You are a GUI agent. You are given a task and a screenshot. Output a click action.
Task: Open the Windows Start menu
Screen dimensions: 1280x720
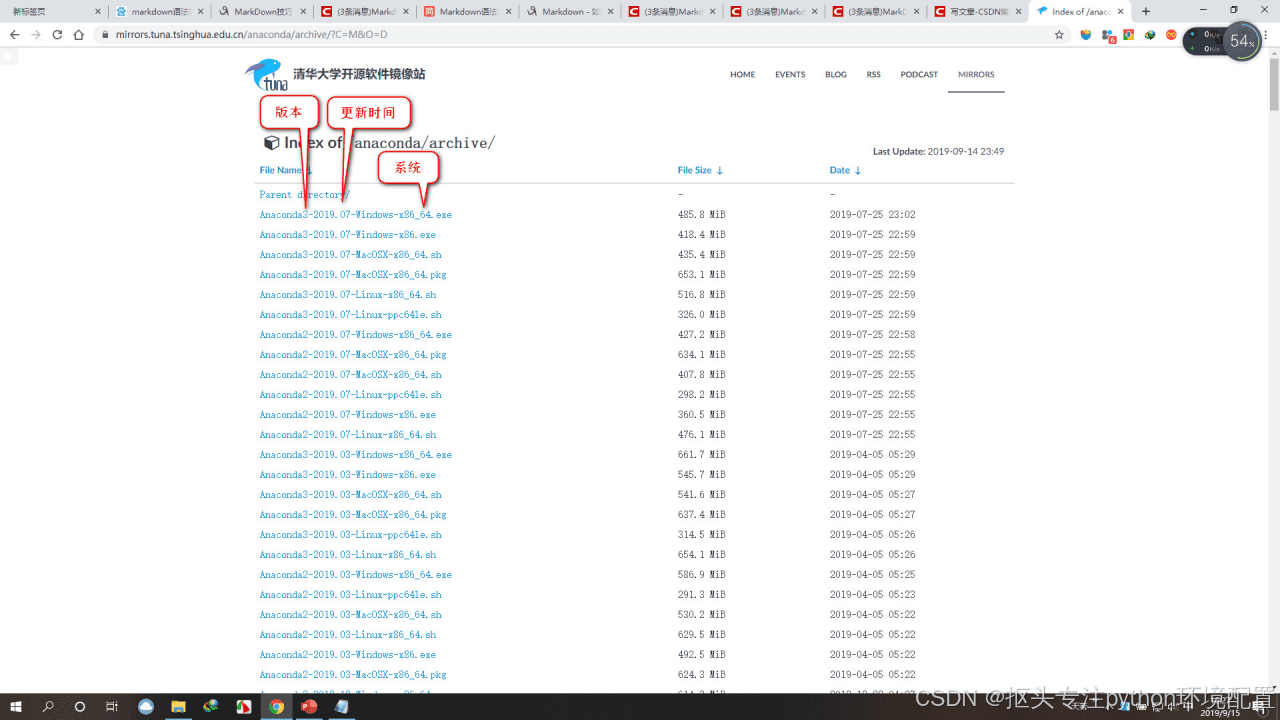coord(16,706)
